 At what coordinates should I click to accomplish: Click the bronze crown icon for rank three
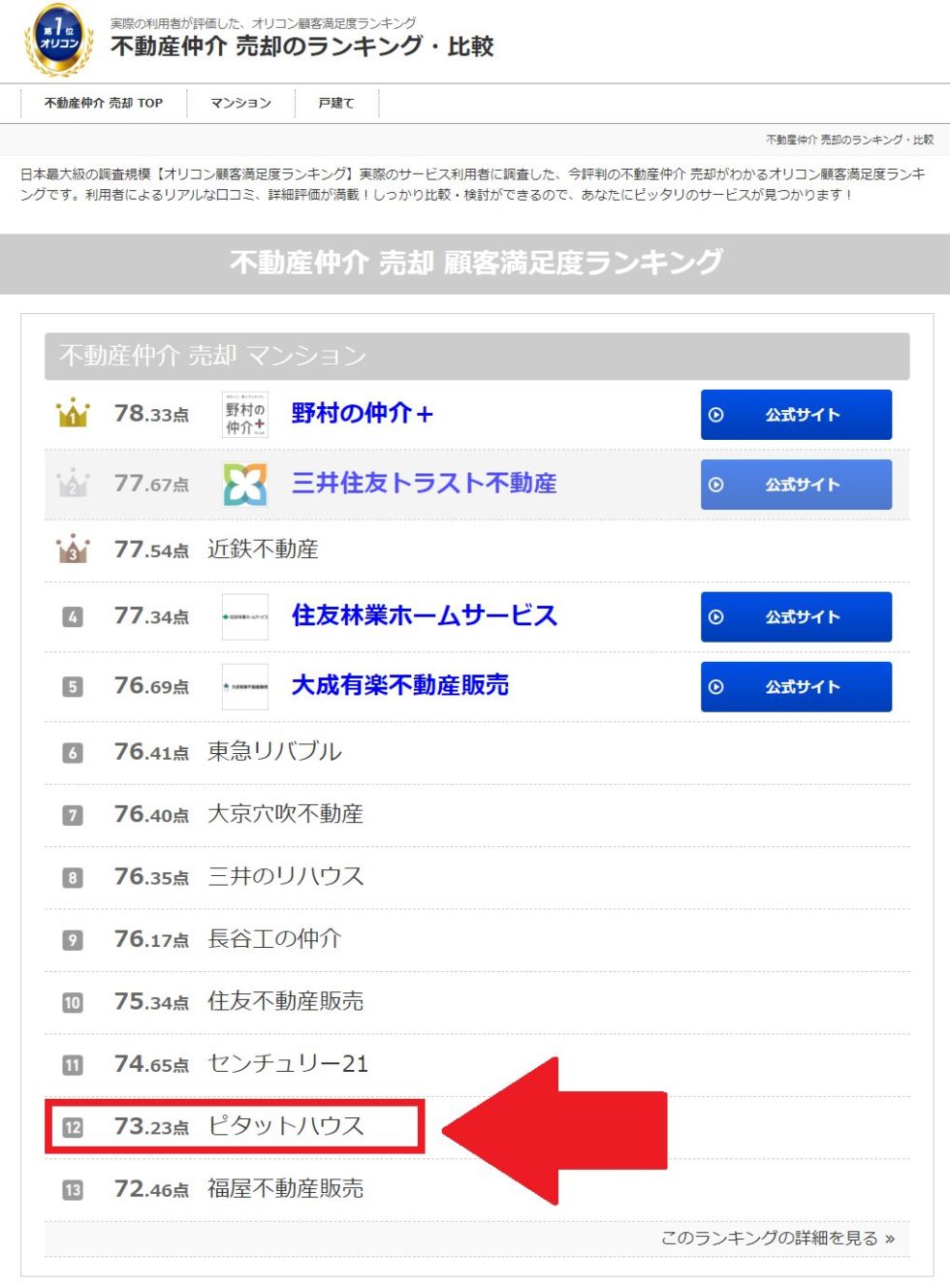point(73,550)
